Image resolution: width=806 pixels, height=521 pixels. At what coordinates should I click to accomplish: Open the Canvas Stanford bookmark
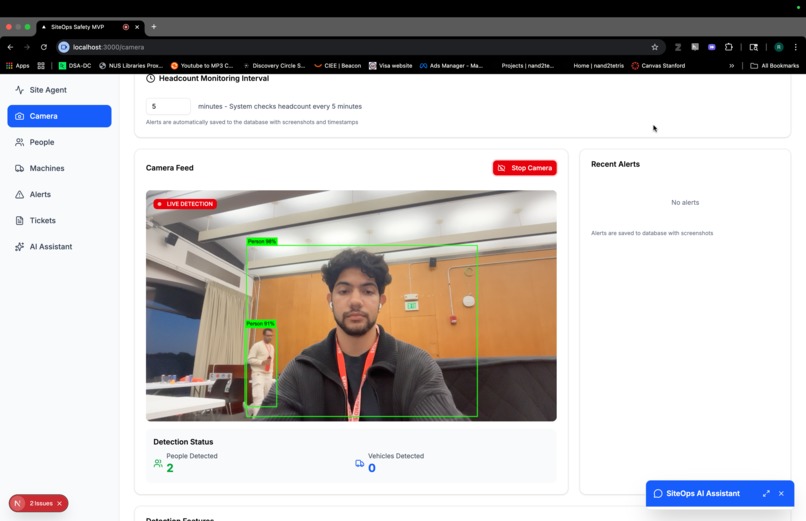point(658,66)
